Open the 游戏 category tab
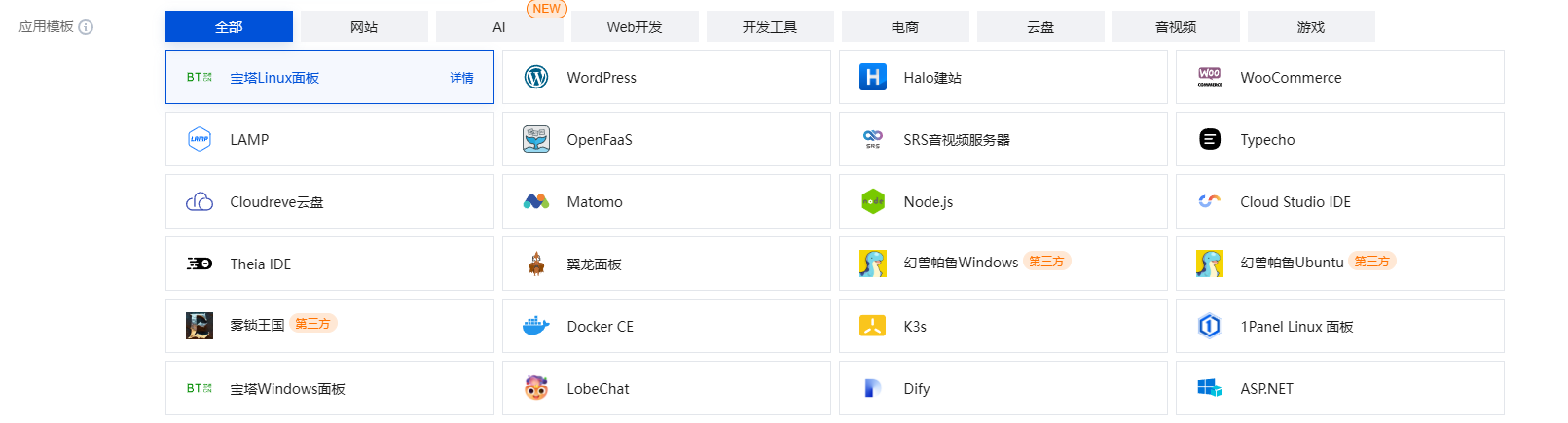The width and height of the screenshot is (1568, 423). click(1311, 26)
